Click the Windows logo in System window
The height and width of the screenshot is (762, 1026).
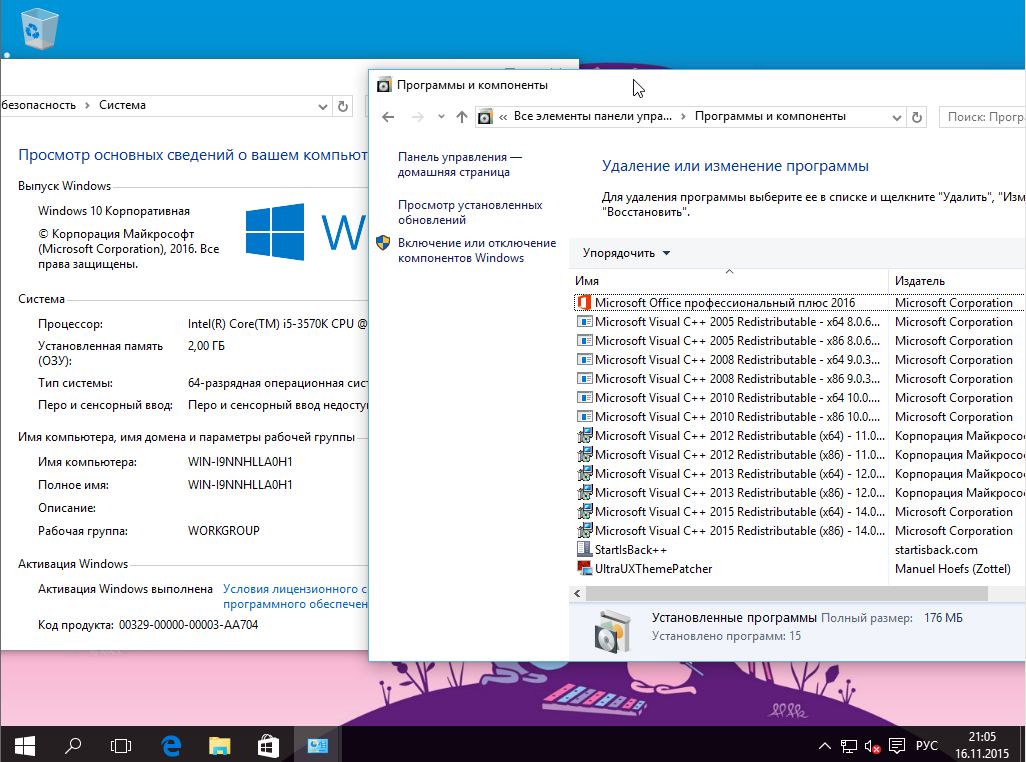point(275,232)
